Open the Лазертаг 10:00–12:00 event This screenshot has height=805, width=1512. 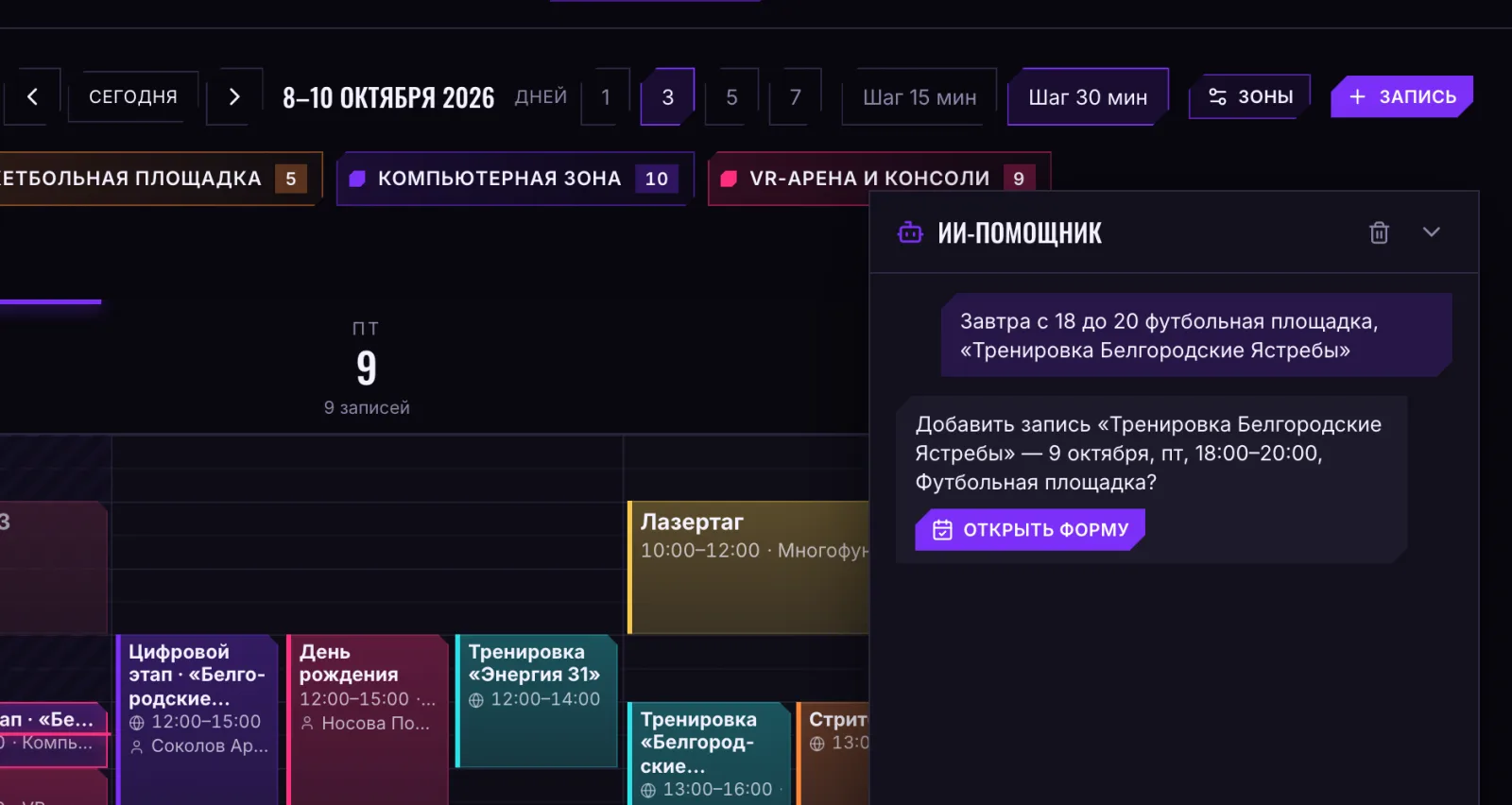click(748, 567)
